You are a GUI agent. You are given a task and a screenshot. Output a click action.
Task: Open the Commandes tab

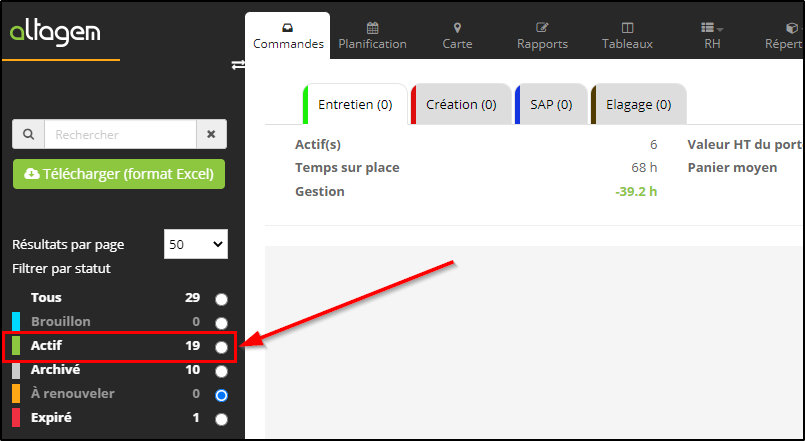pyautogui.click(x=288, y=35)
